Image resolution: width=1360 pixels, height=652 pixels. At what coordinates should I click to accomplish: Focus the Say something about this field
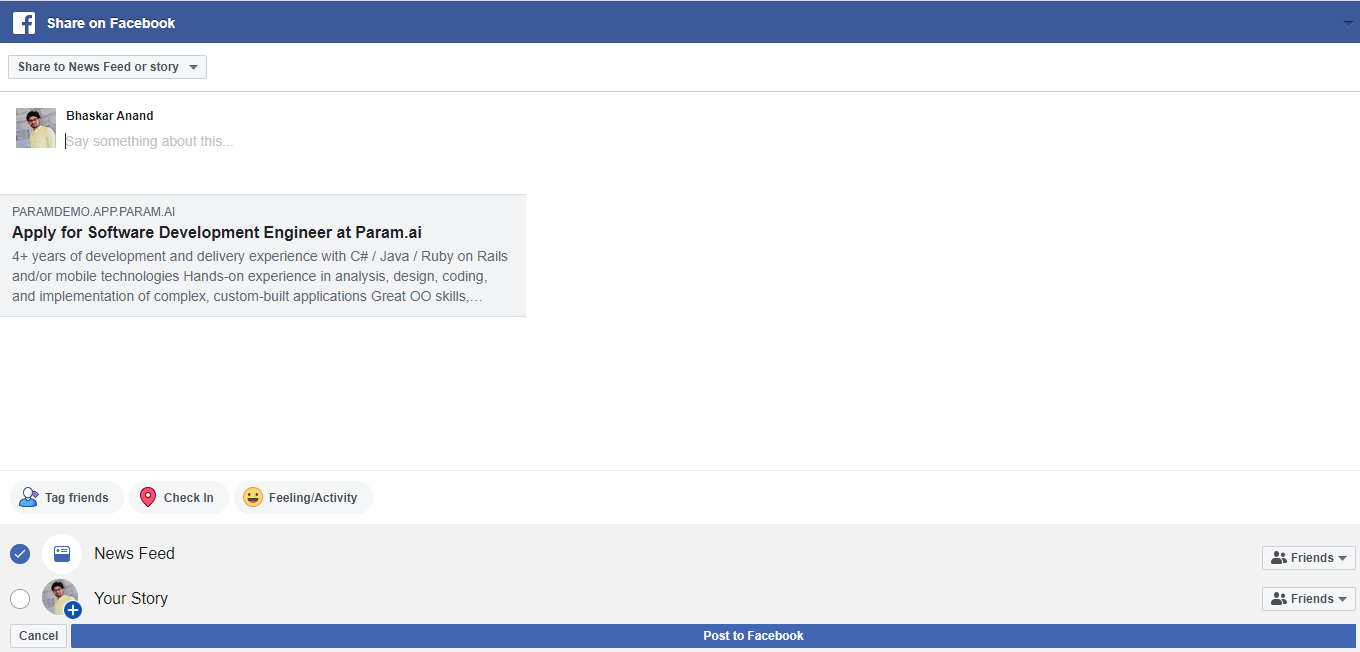pos(150,141)
